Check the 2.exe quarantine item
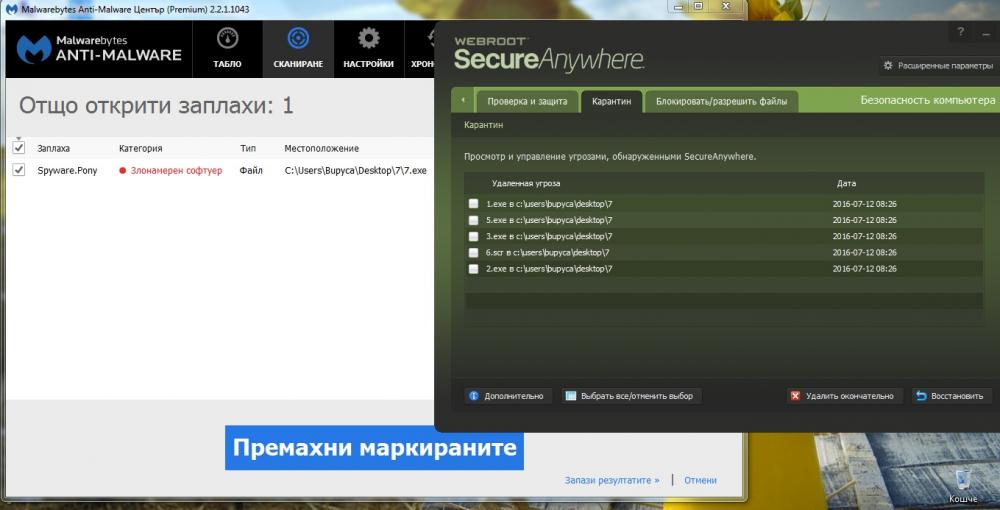The width and height of the screenshot is (1000, 510). (x=473, y=269)
